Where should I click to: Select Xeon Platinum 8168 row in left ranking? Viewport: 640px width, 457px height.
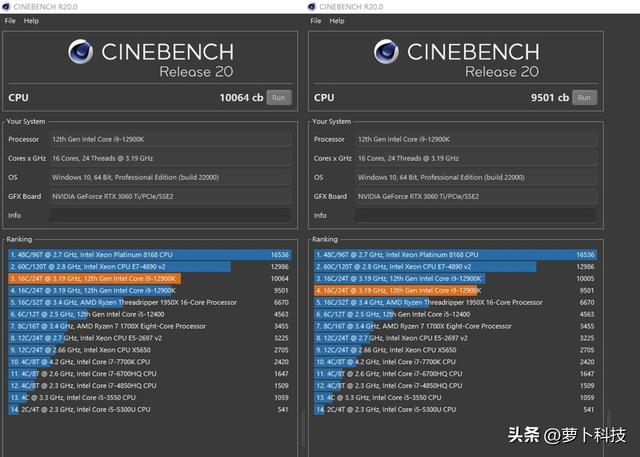tap(149, 255)
